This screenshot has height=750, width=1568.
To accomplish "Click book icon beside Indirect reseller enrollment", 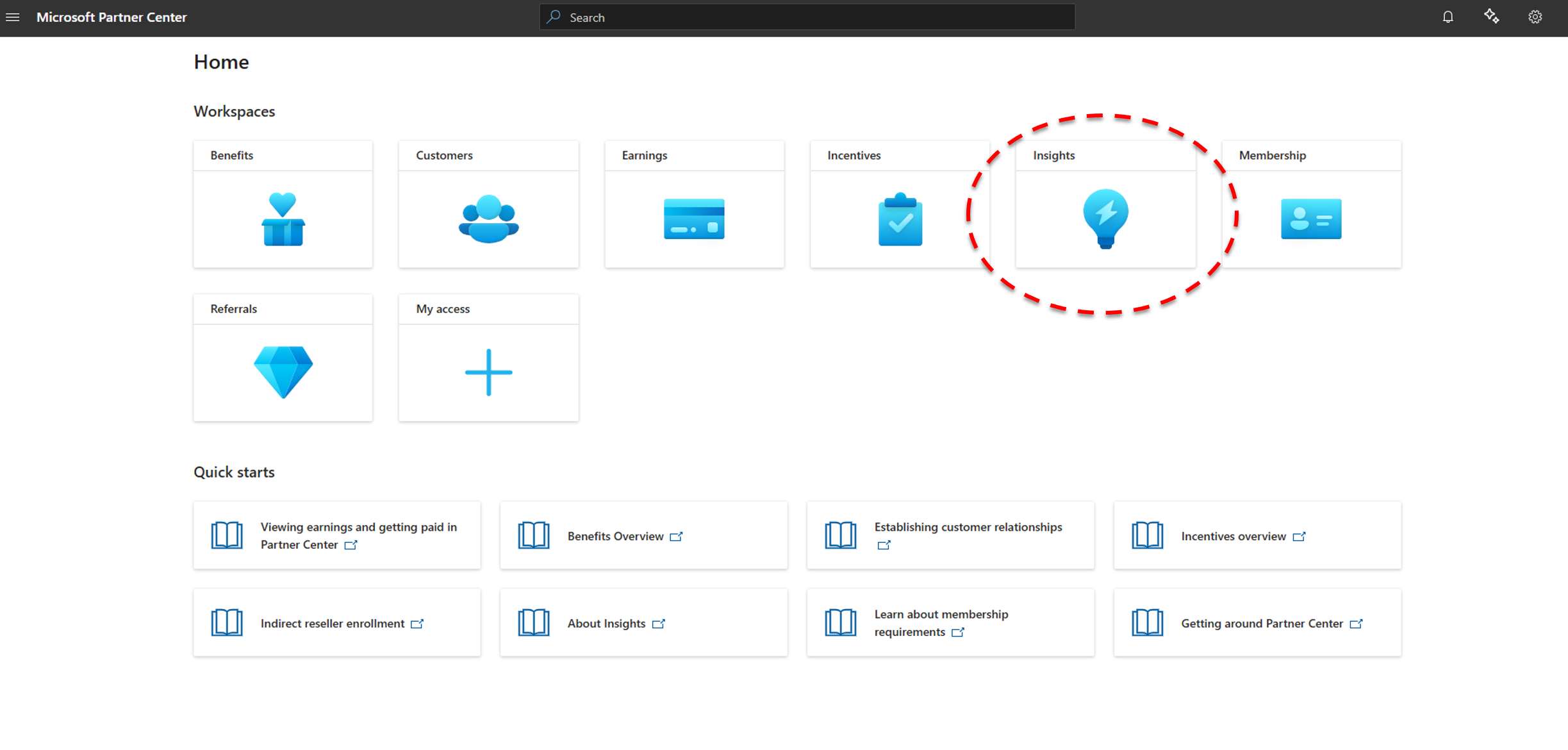I will 227,622.
